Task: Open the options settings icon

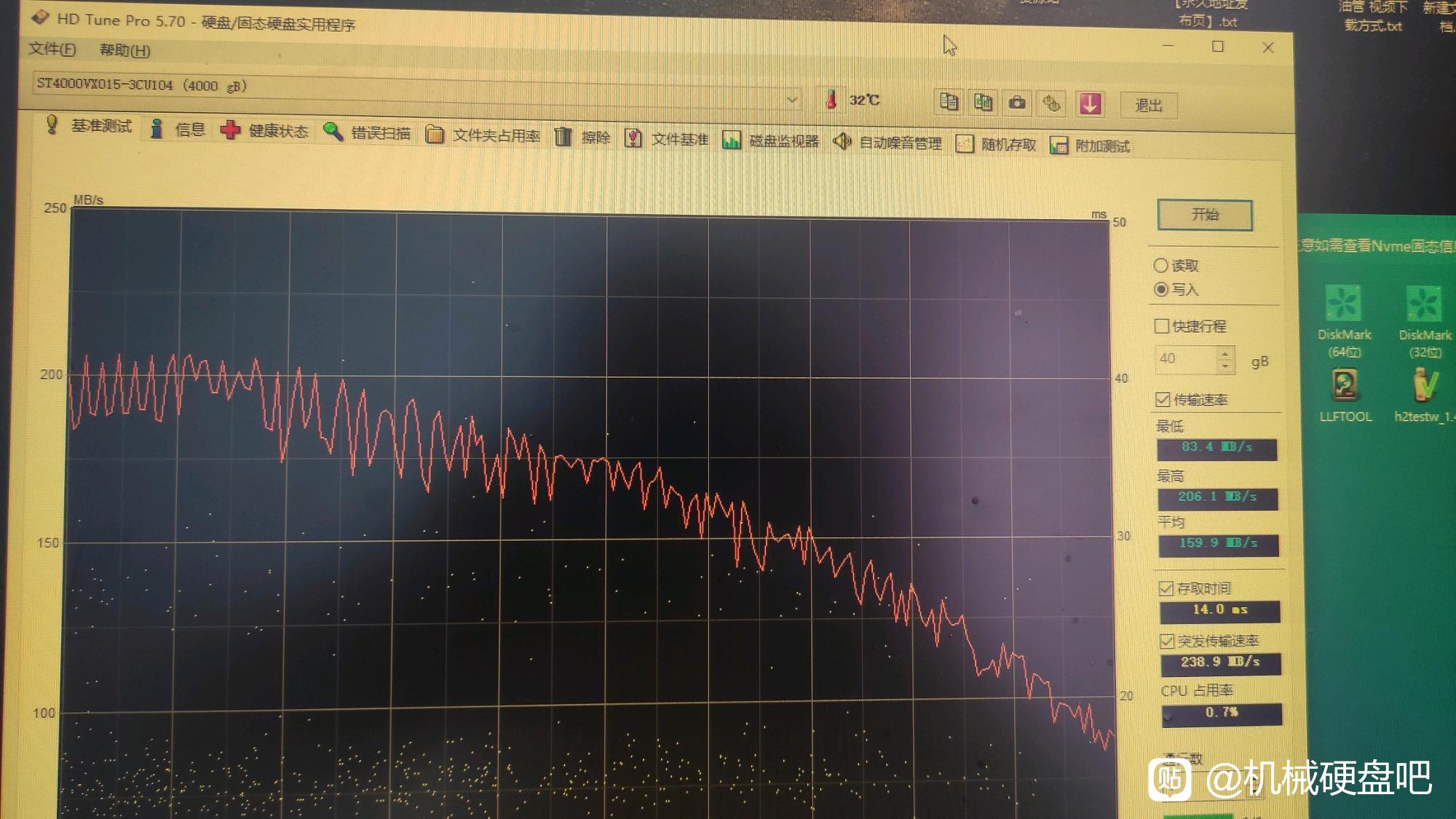Action: pos(1051,104)
